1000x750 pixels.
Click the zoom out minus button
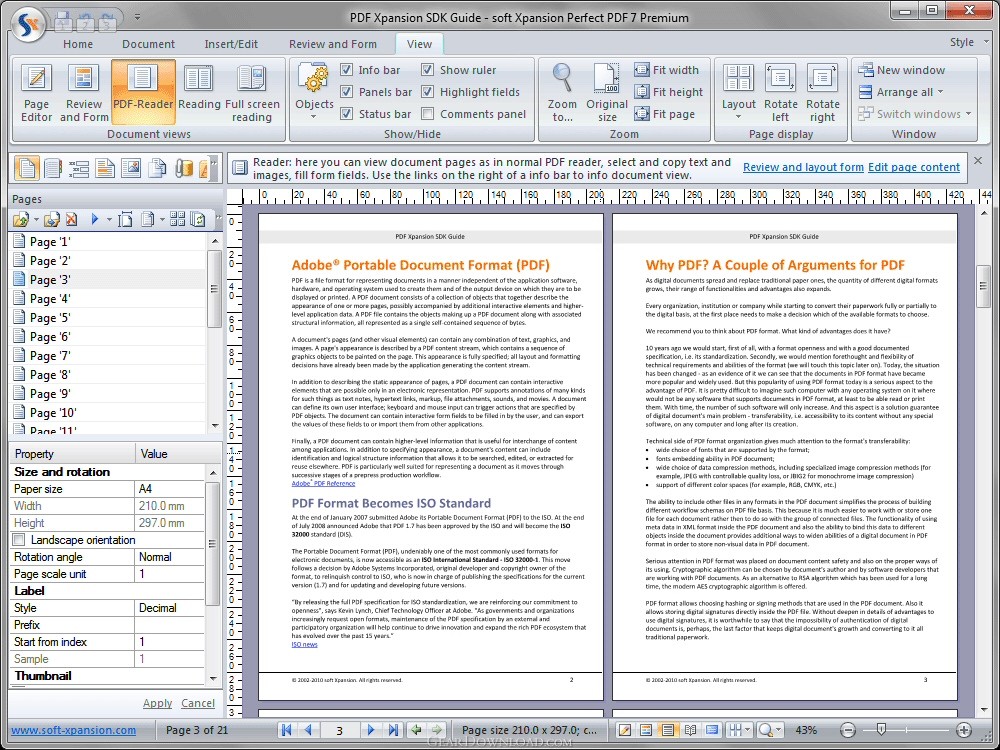(x=848, y=730)
